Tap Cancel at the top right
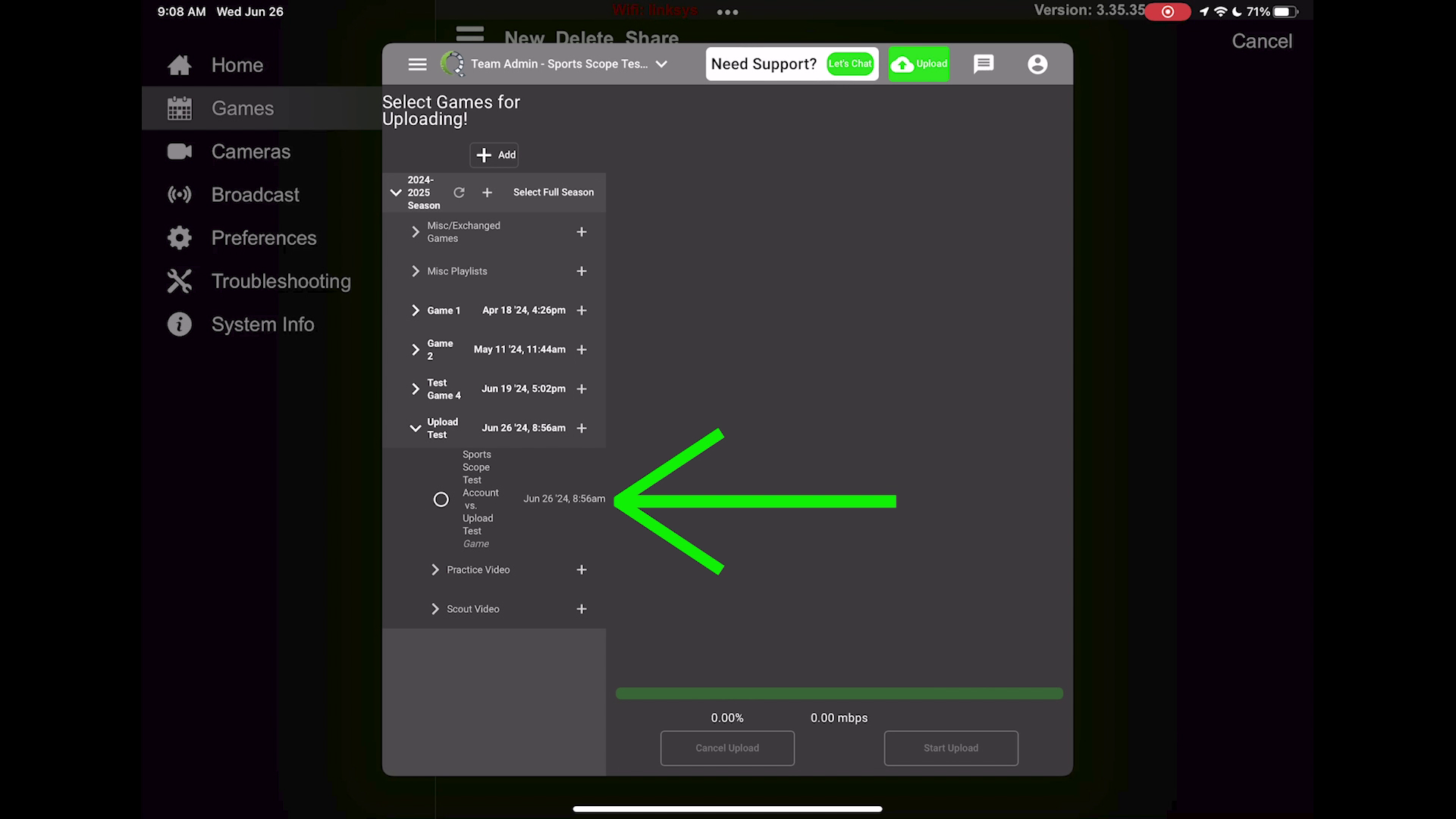Image resolution: width=1456 pixels, height=819 pixels. click(x=1262, y=41)
